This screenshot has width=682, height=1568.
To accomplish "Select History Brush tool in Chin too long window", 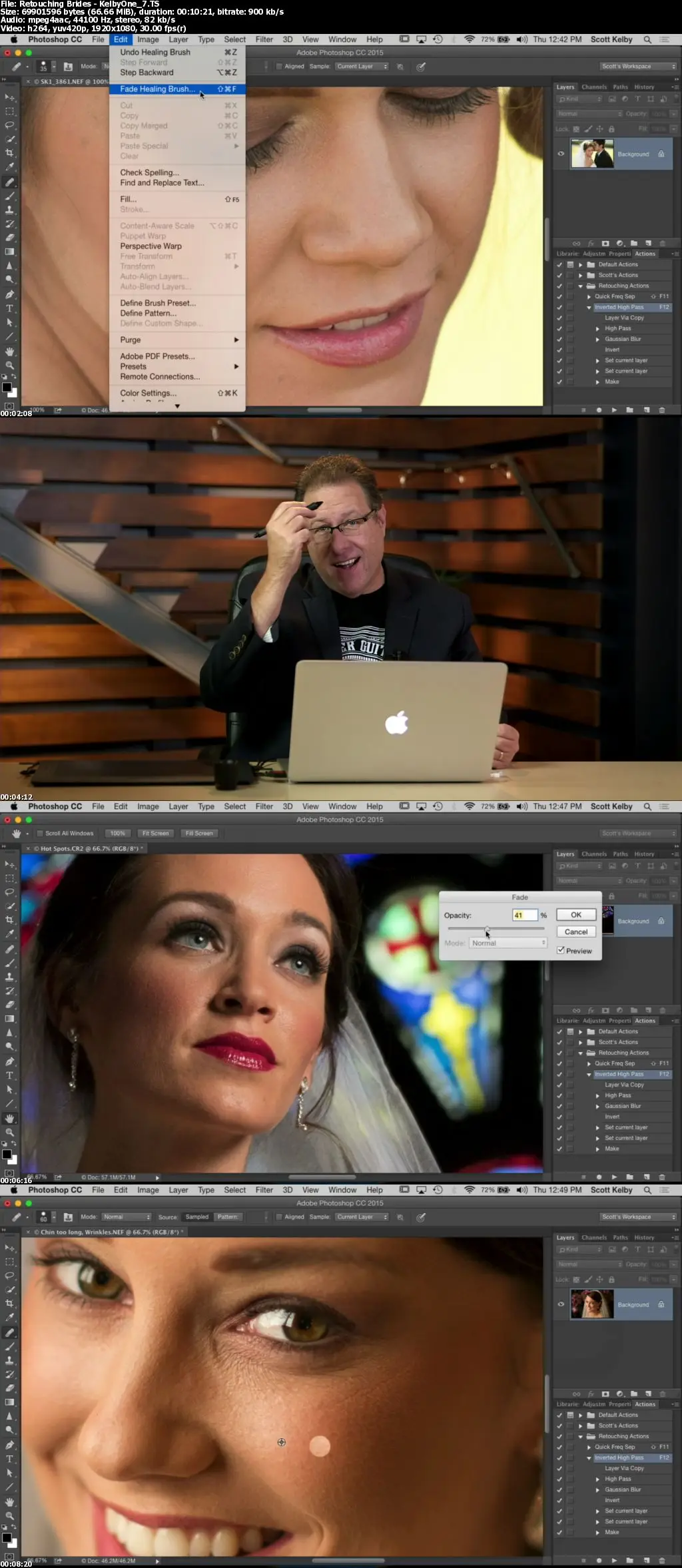I will [x=10, y=1374].
